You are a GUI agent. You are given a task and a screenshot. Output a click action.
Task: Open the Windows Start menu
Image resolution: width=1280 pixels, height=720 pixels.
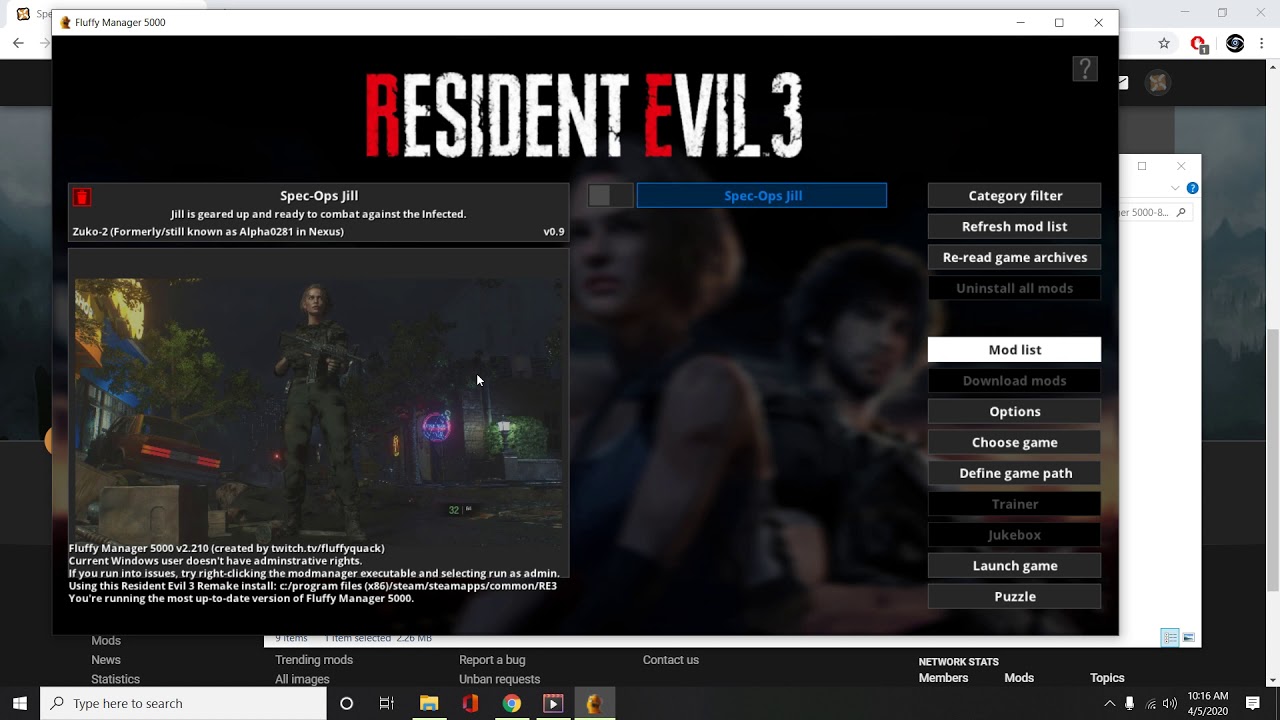20,703
